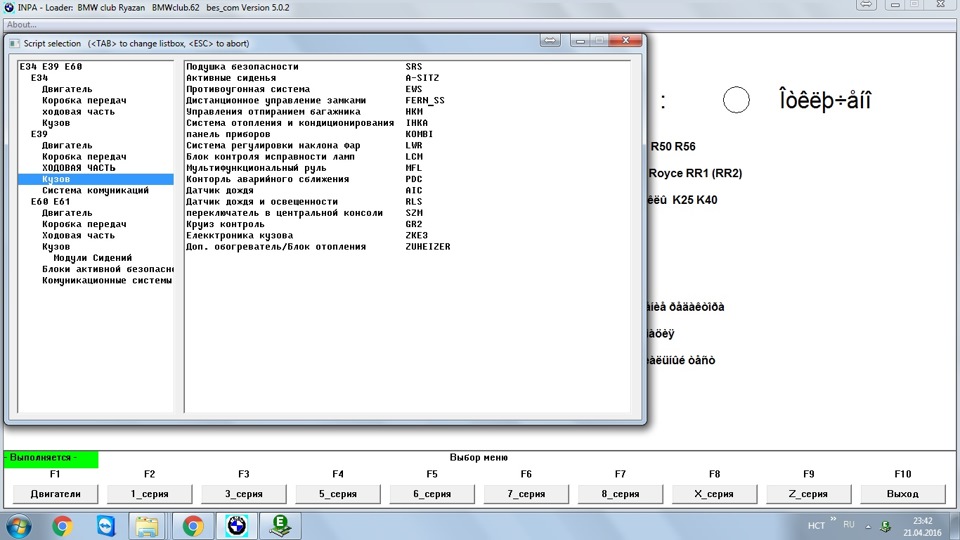The width and height of the screenshot is (960, 540).
Task: Open TeamViewer from the taskbar
Action: click(106, 525)
